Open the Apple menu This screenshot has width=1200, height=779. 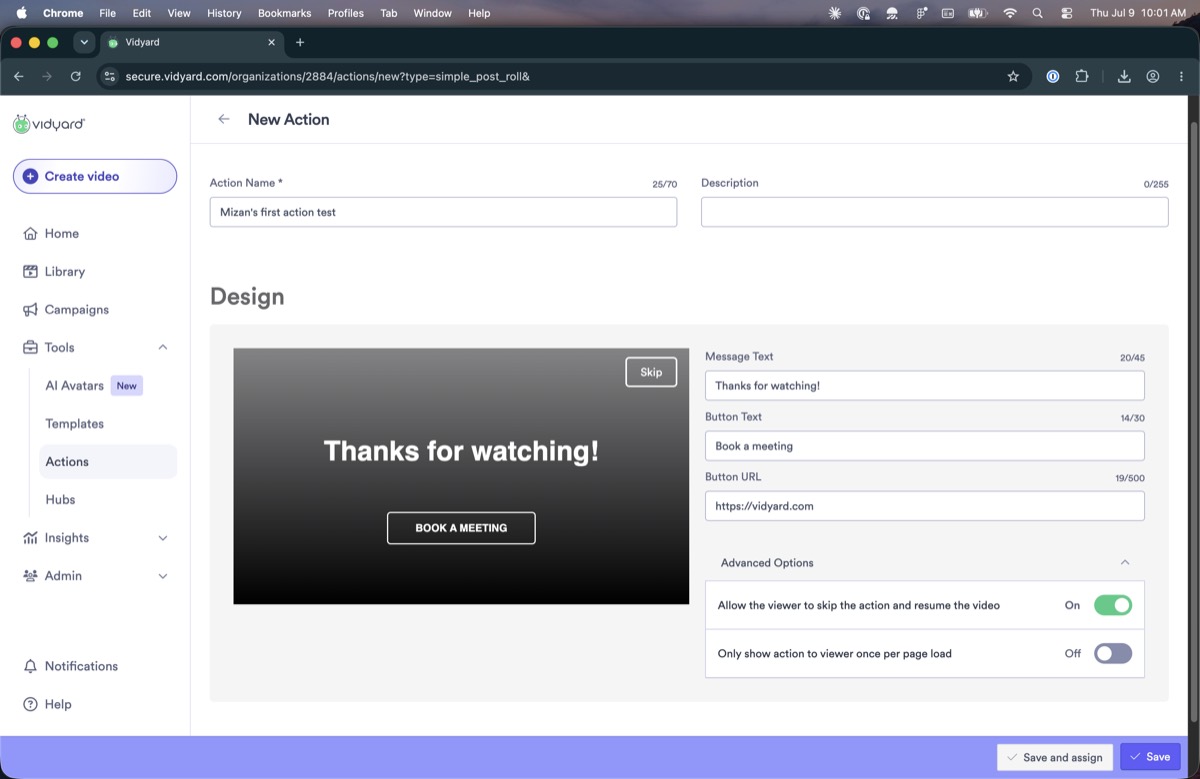pos(21,13)
